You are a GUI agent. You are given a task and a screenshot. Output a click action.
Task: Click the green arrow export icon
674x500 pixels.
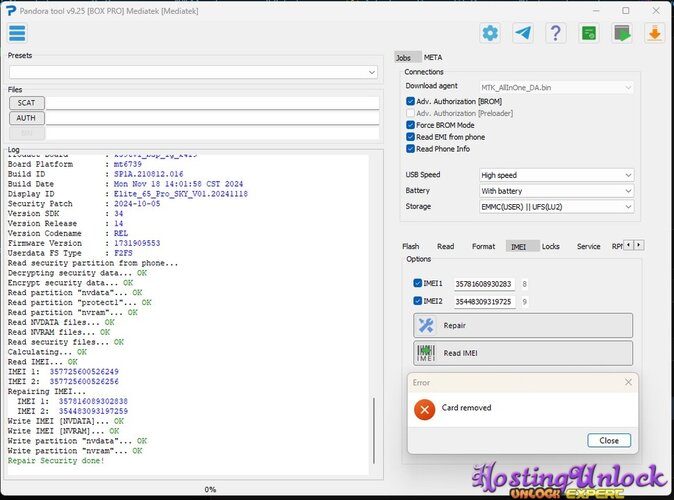click(622, 34)
